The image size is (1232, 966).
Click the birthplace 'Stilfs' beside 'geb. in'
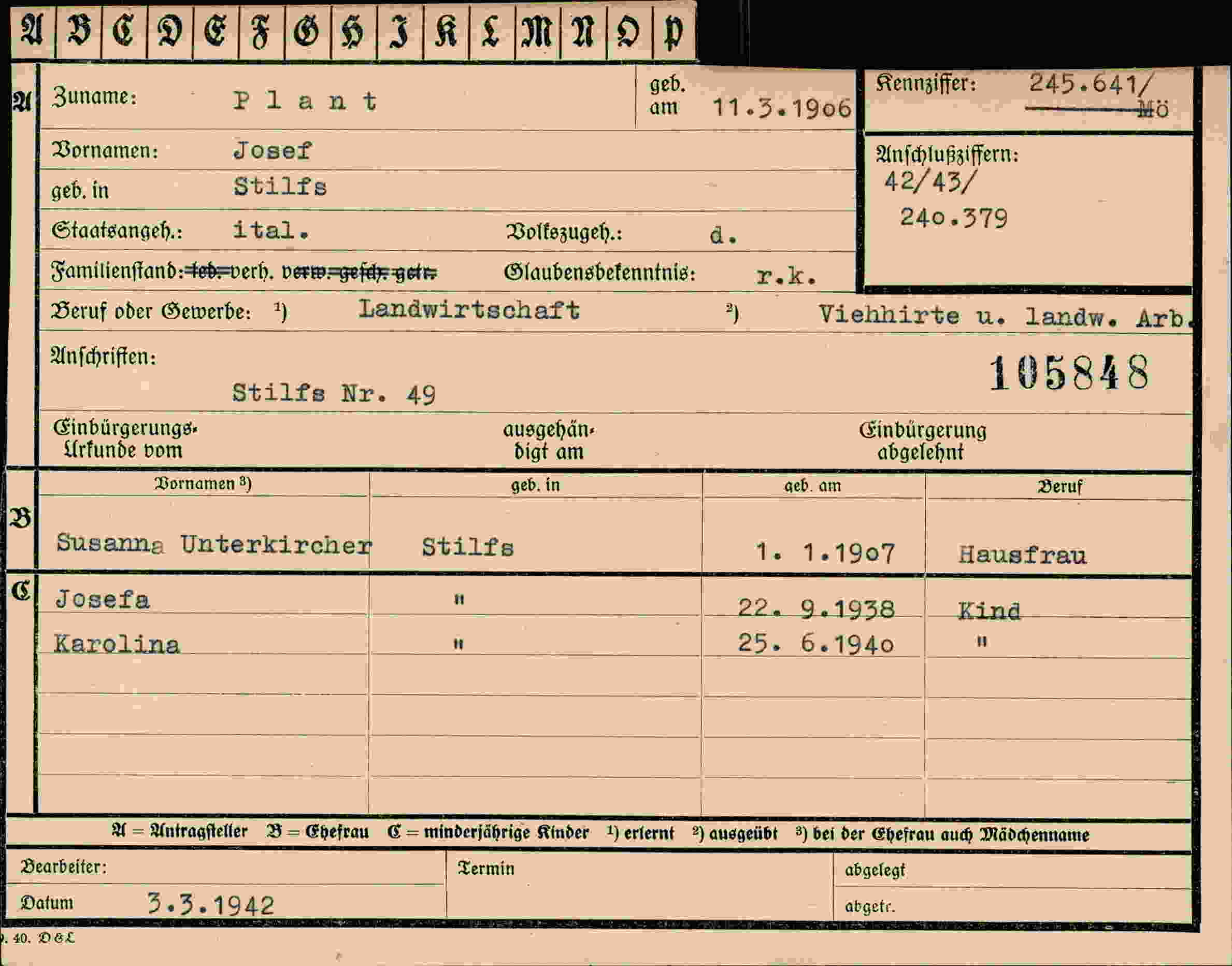coord(280,186)
